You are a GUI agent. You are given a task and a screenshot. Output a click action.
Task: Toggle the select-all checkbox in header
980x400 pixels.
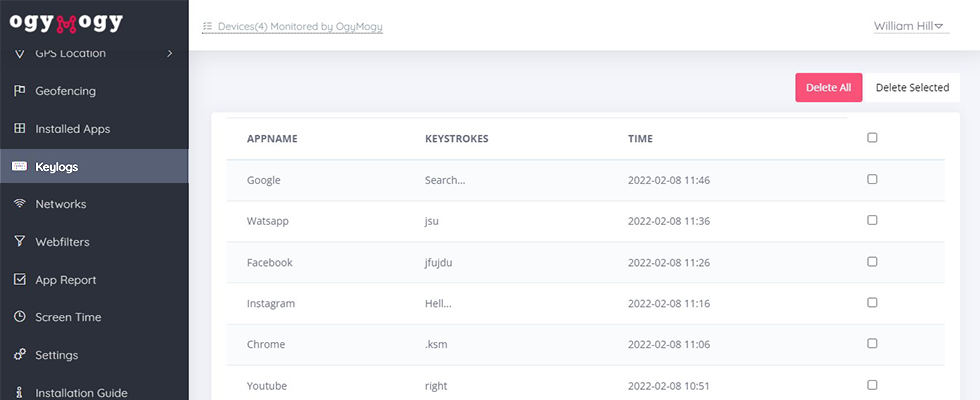(x=872, y=138)
